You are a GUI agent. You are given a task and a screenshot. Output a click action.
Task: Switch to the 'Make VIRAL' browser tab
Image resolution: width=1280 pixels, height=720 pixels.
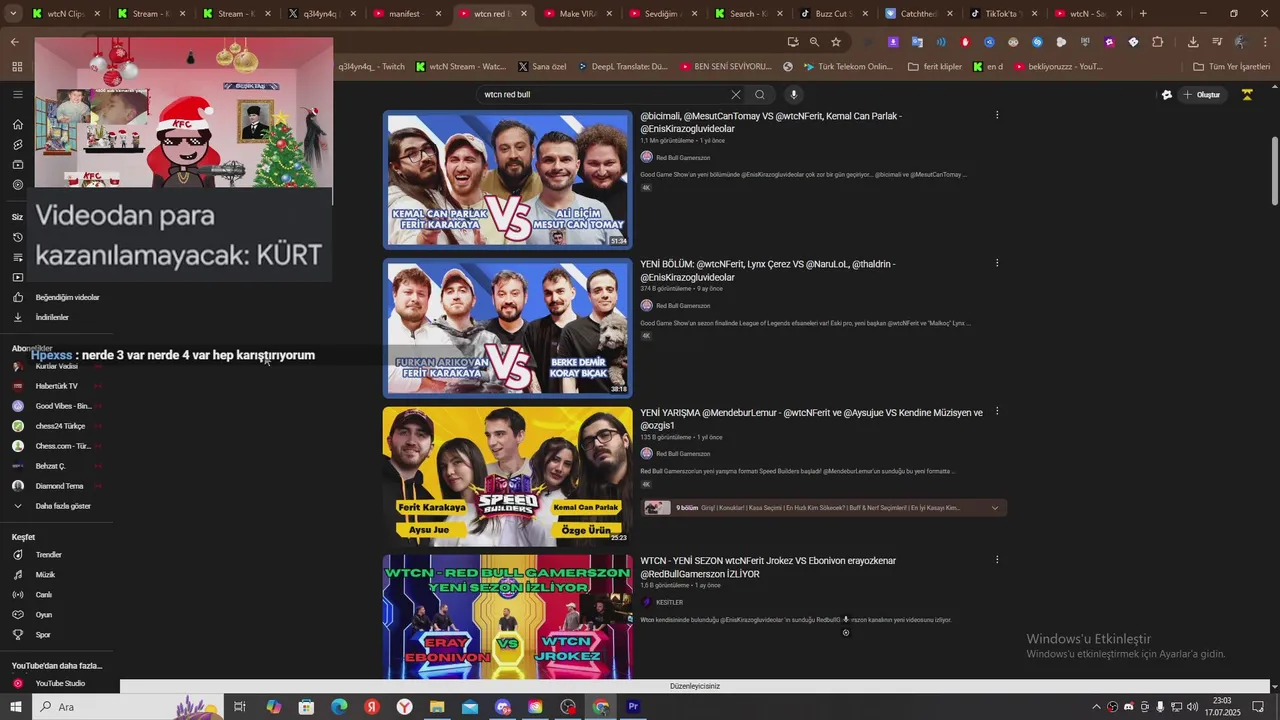click(577, 14)
